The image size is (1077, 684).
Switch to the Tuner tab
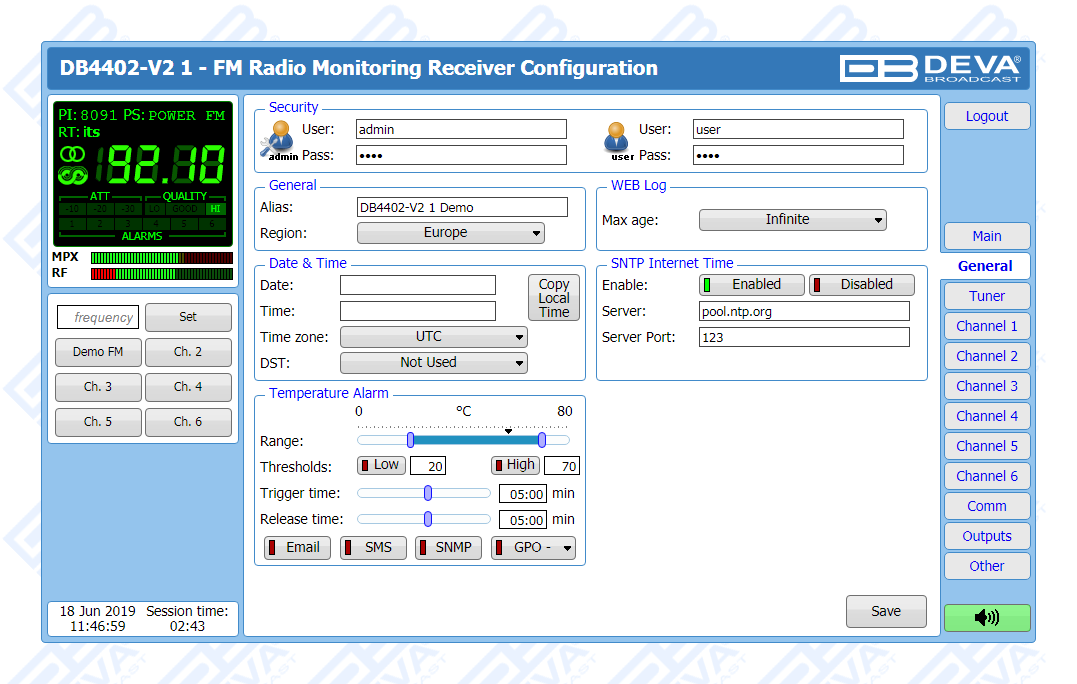point(986,296)
